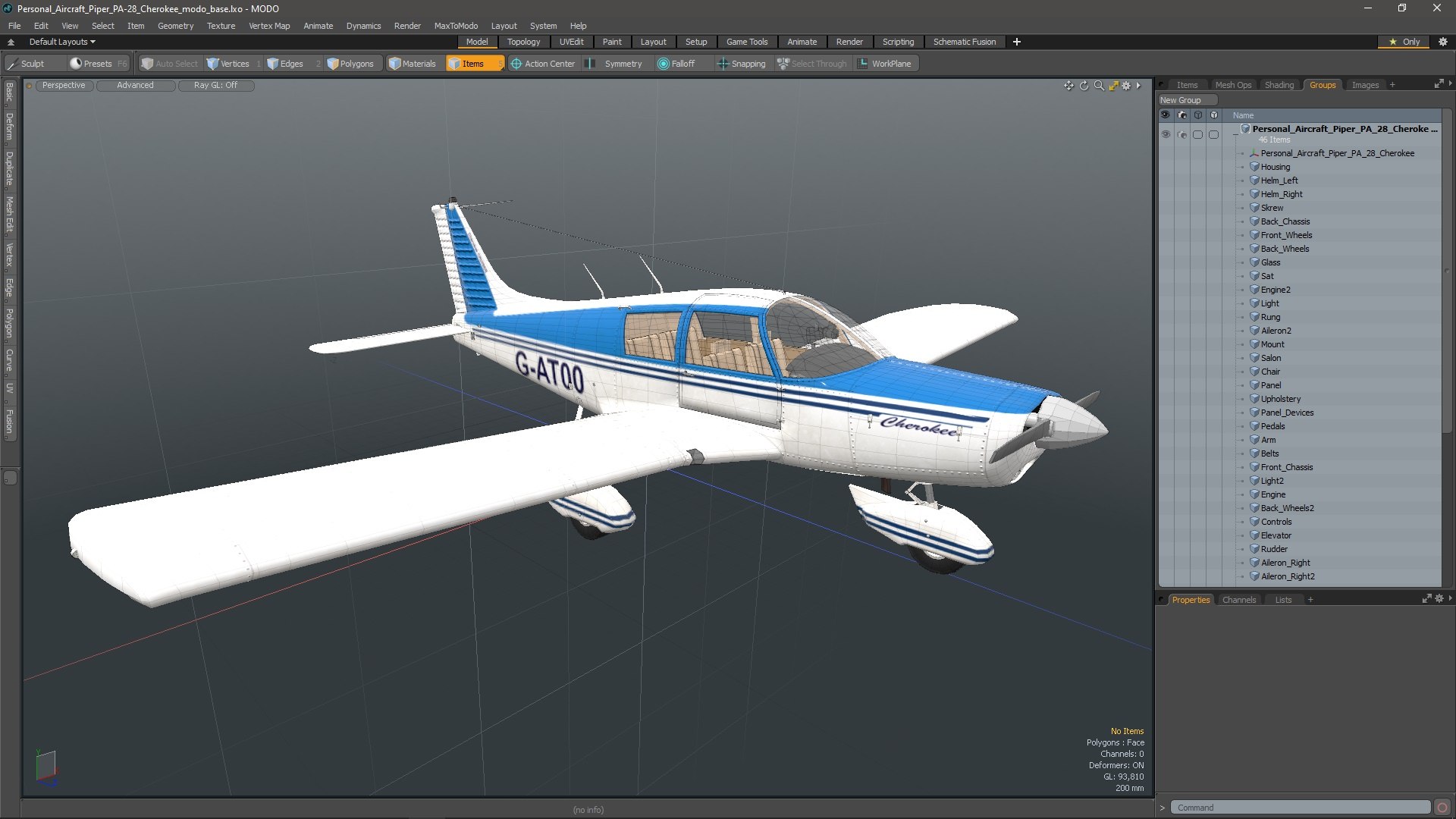Switch to the Shading panel tab
The height and width of the screenshot is (819, 1456).
pos(1279,85)
